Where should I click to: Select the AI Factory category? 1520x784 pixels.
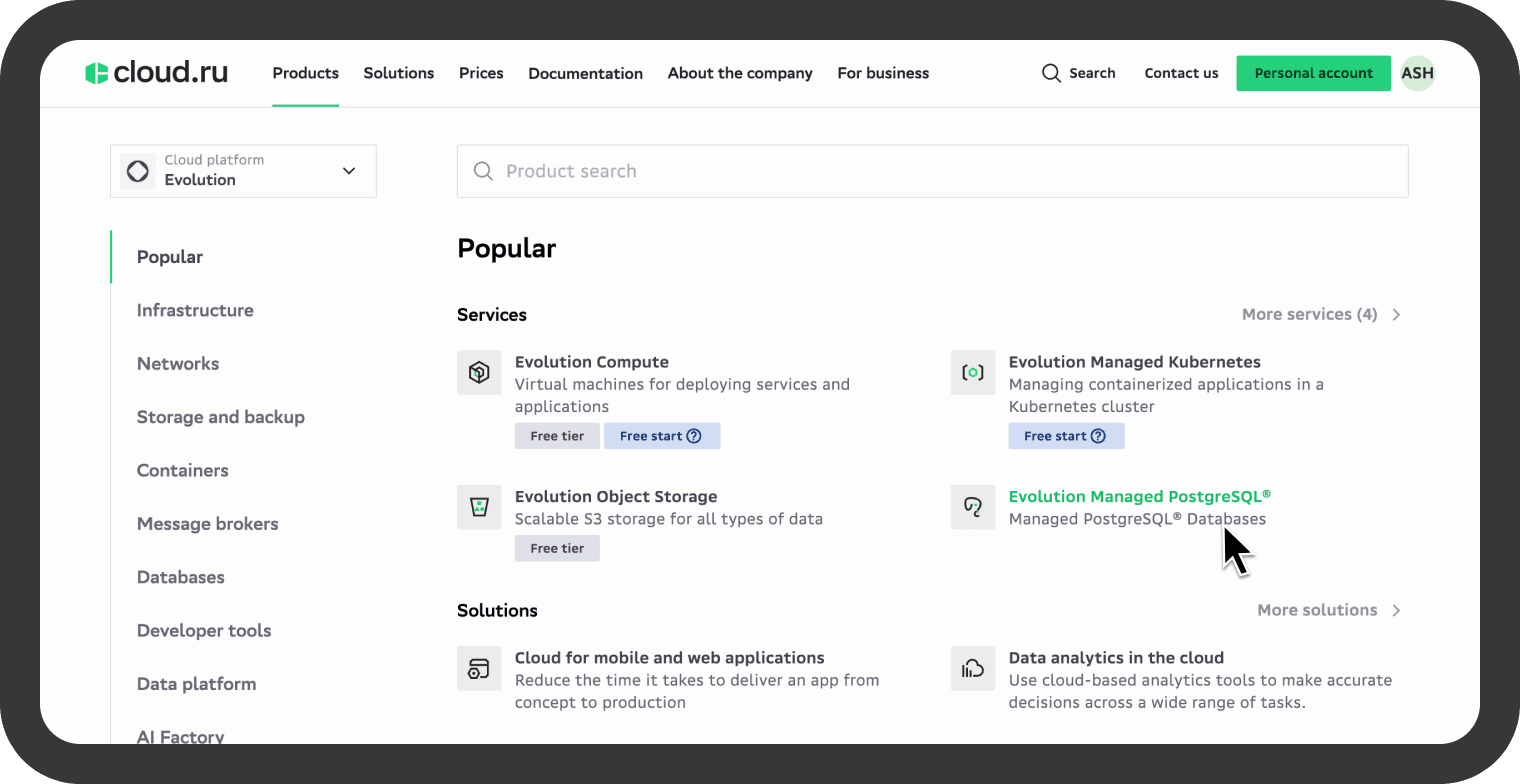(181, 737)
